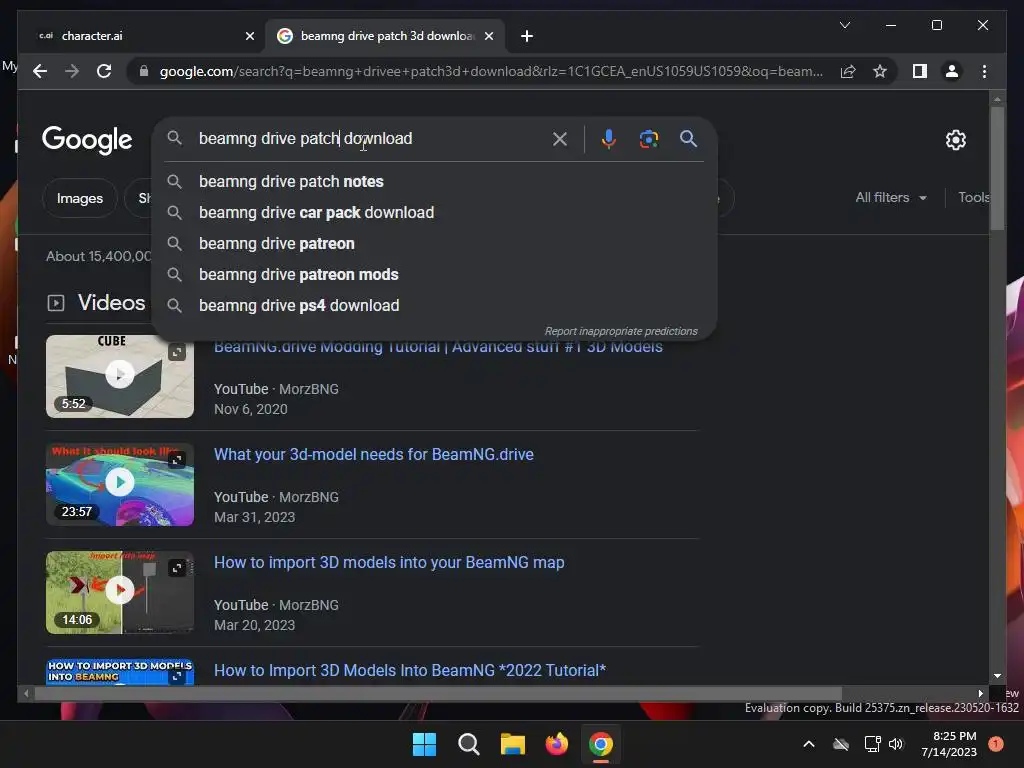Open volume control in system tray

pyautogui.click(x=896, y=744)
